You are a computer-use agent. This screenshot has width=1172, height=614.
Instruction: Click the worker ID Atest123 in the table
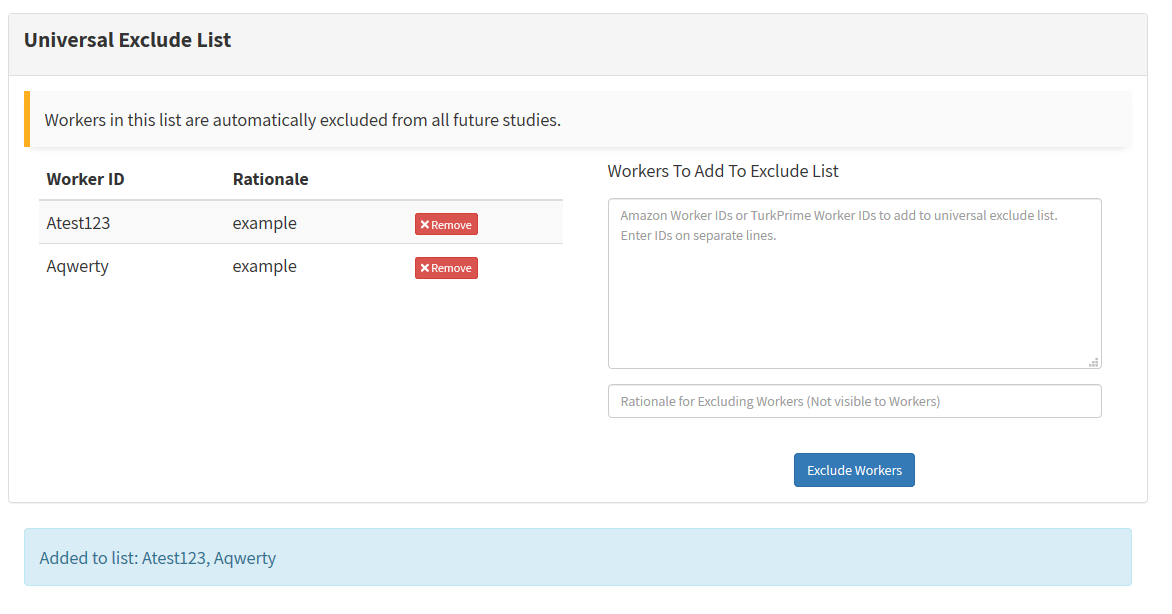(78, 223)
